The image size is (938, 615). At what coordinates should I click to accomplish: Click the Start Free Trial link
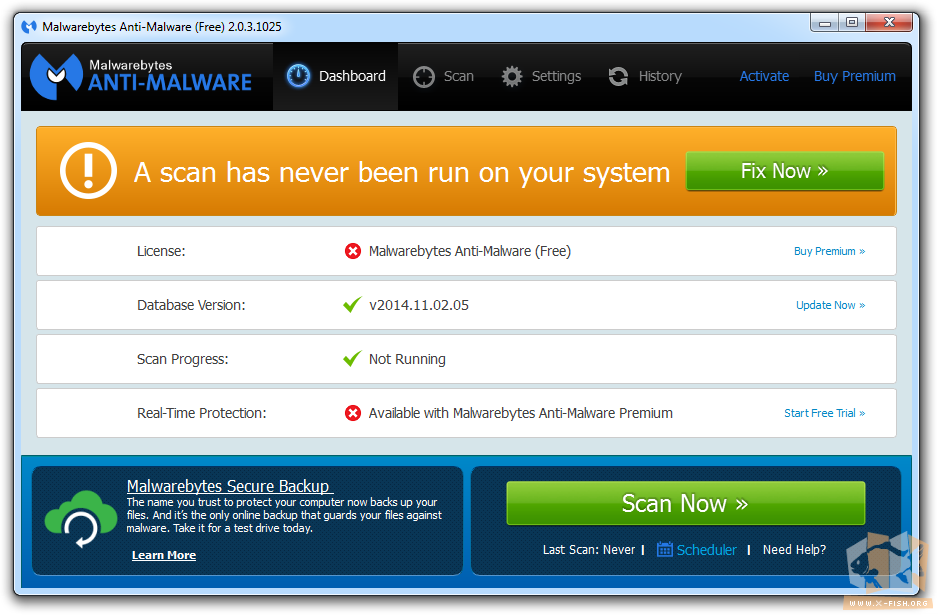click(824, 413)
